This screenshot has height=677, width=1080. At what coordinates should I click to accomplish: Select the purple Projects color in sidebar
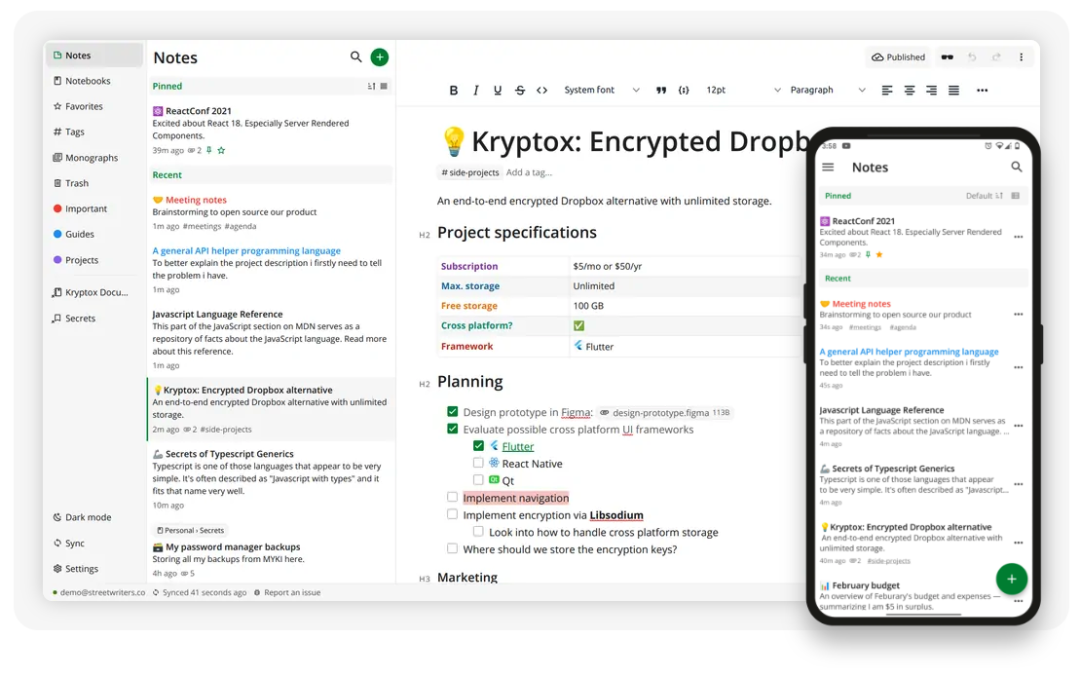[94, 260]
